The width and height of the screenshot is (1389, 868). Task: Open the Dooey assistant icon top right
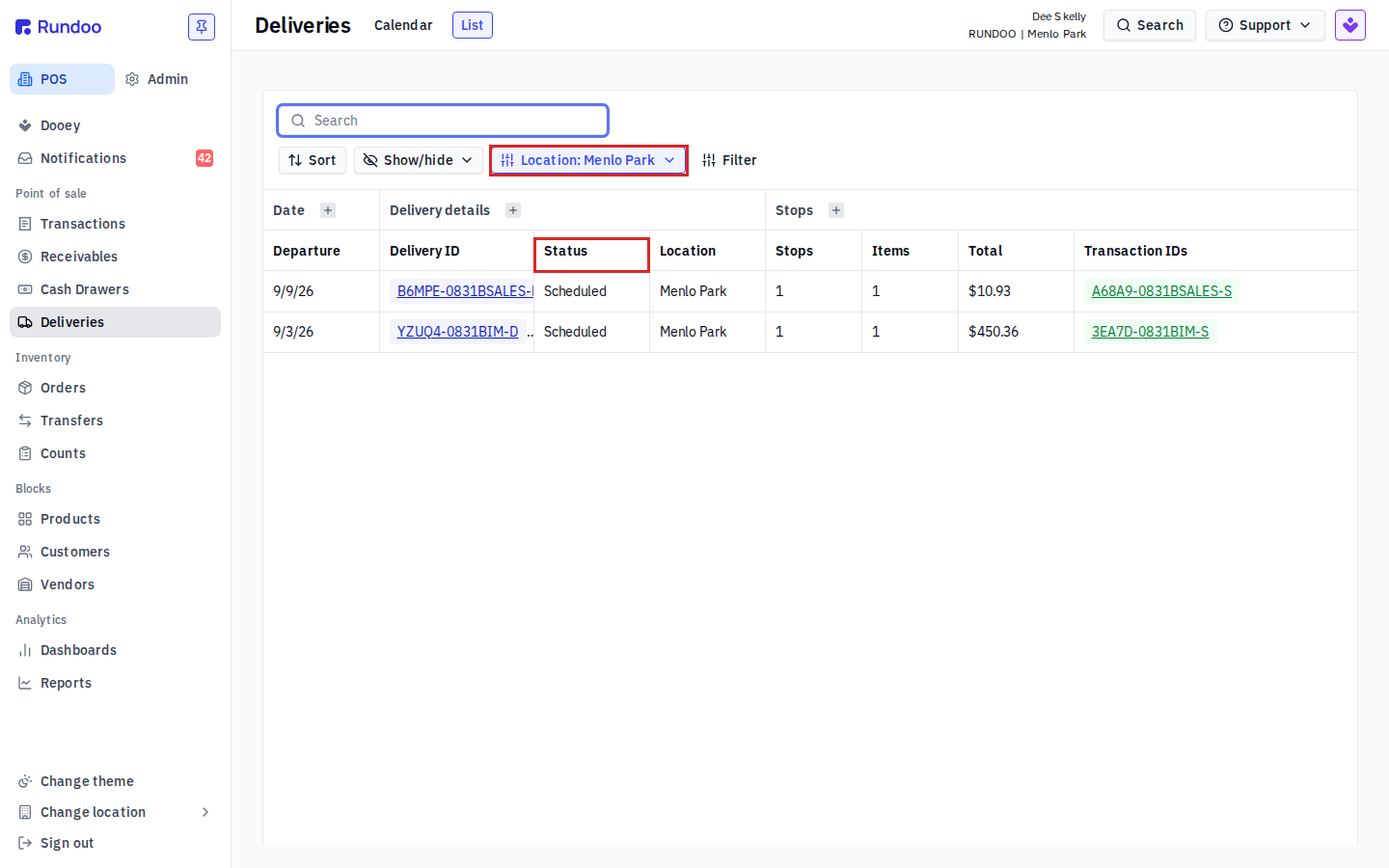pos(1350,25)
